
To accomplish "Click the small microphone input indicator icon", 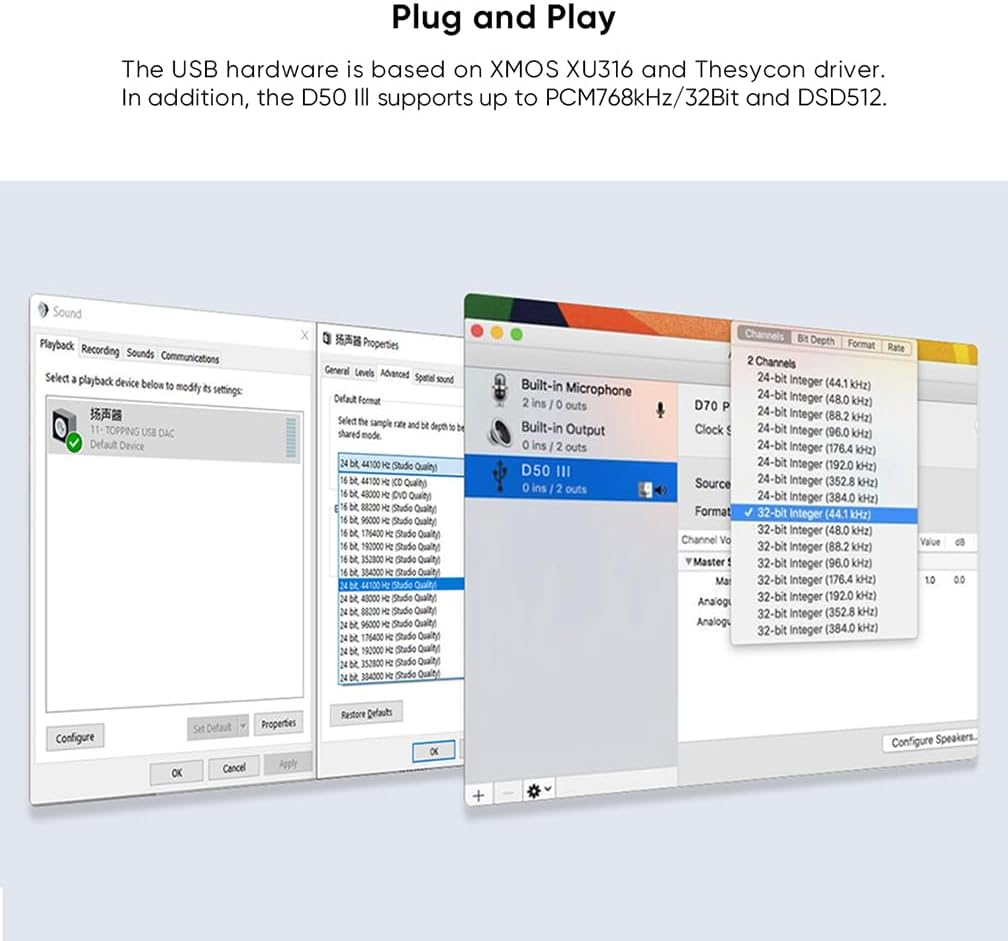I will 660,410.
